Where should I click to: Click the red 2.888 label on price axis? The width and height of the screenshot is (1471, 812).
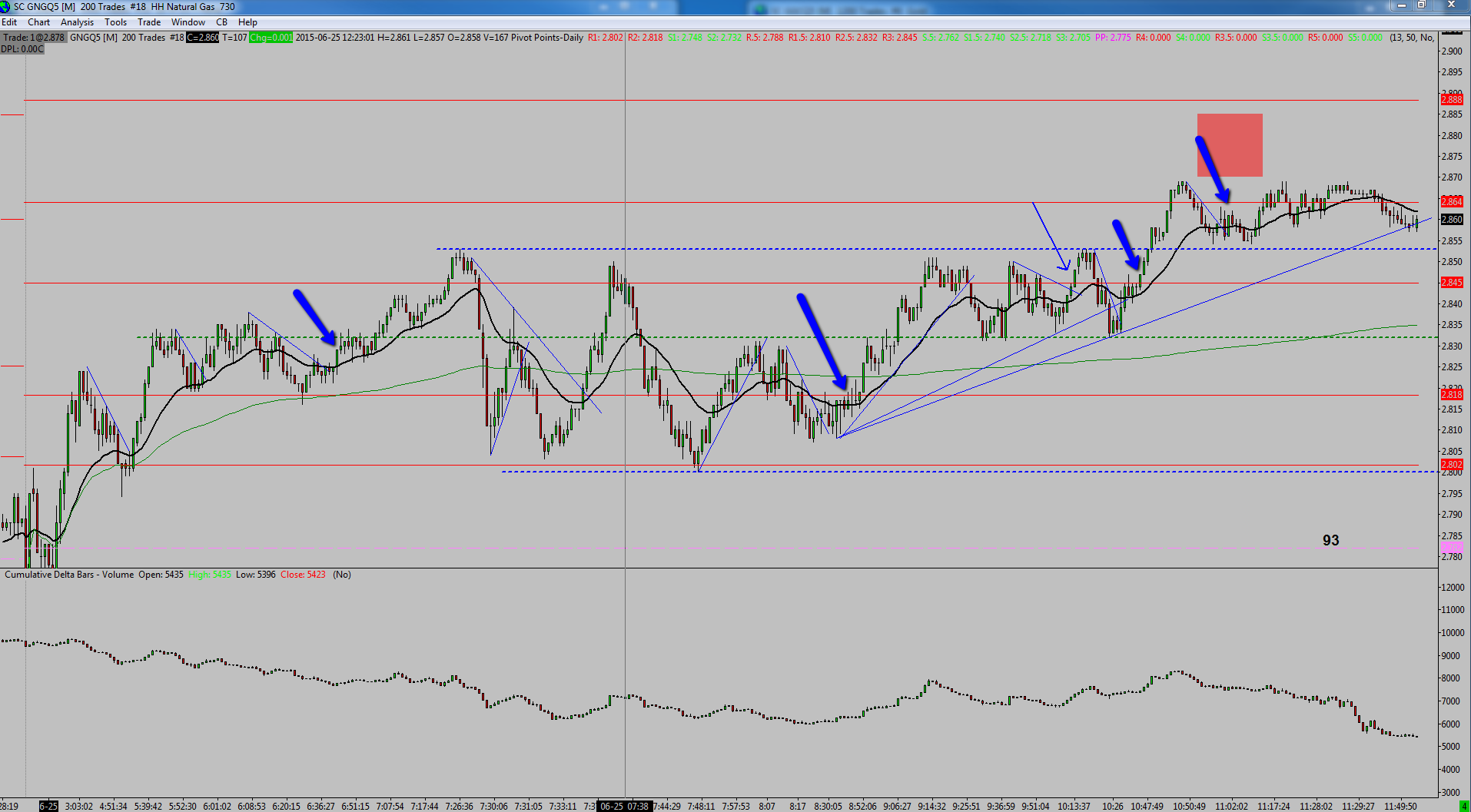click(1452, 100)
